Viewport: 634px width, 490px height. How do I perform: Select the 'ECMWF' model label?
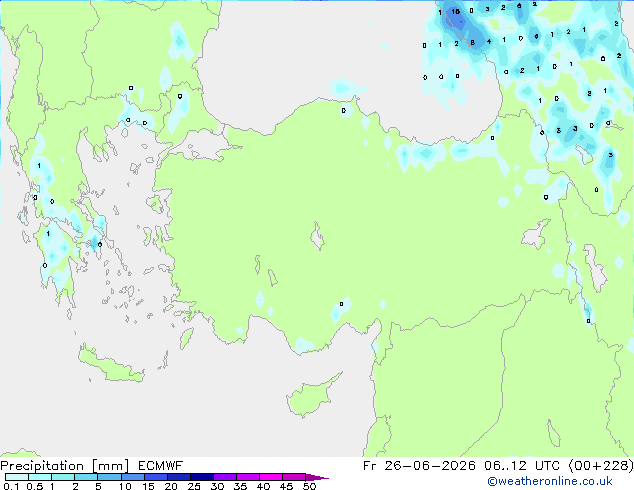tap(161, 466)
